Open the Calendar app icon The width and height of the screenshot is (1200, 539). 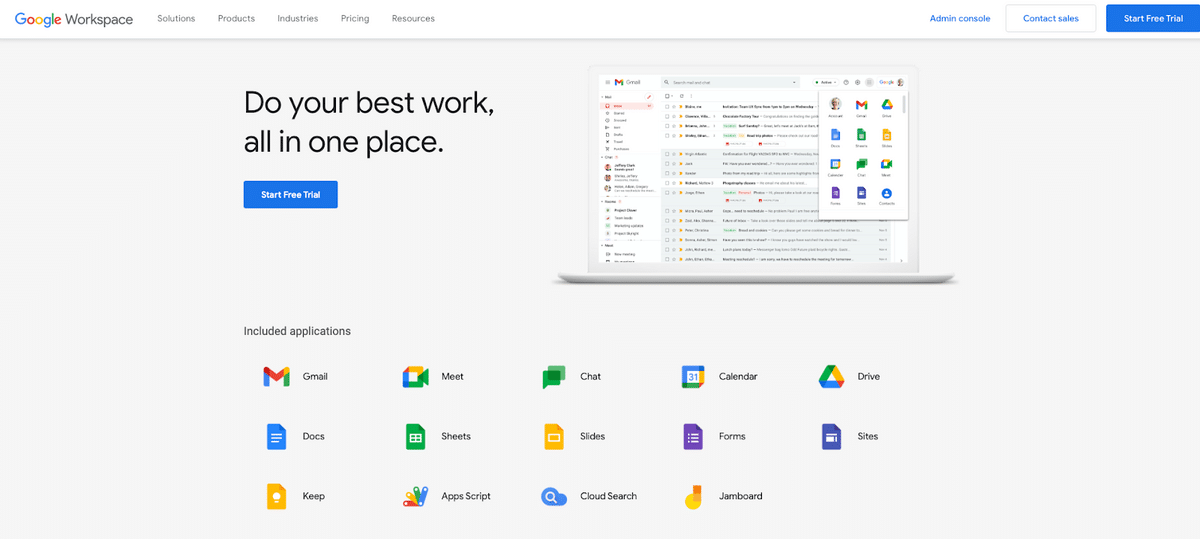pyautogui.click(x=693, y=376)
